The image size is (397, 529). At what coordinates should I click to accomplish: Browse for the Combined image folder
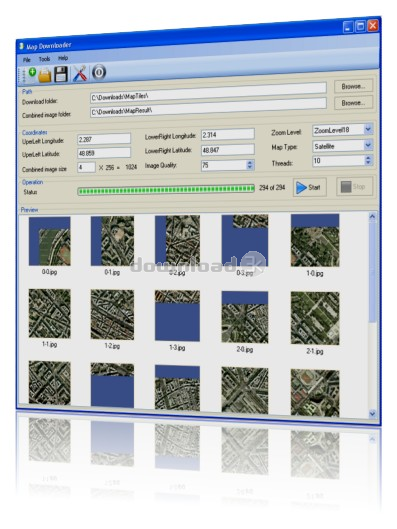[x=353, y=103]
